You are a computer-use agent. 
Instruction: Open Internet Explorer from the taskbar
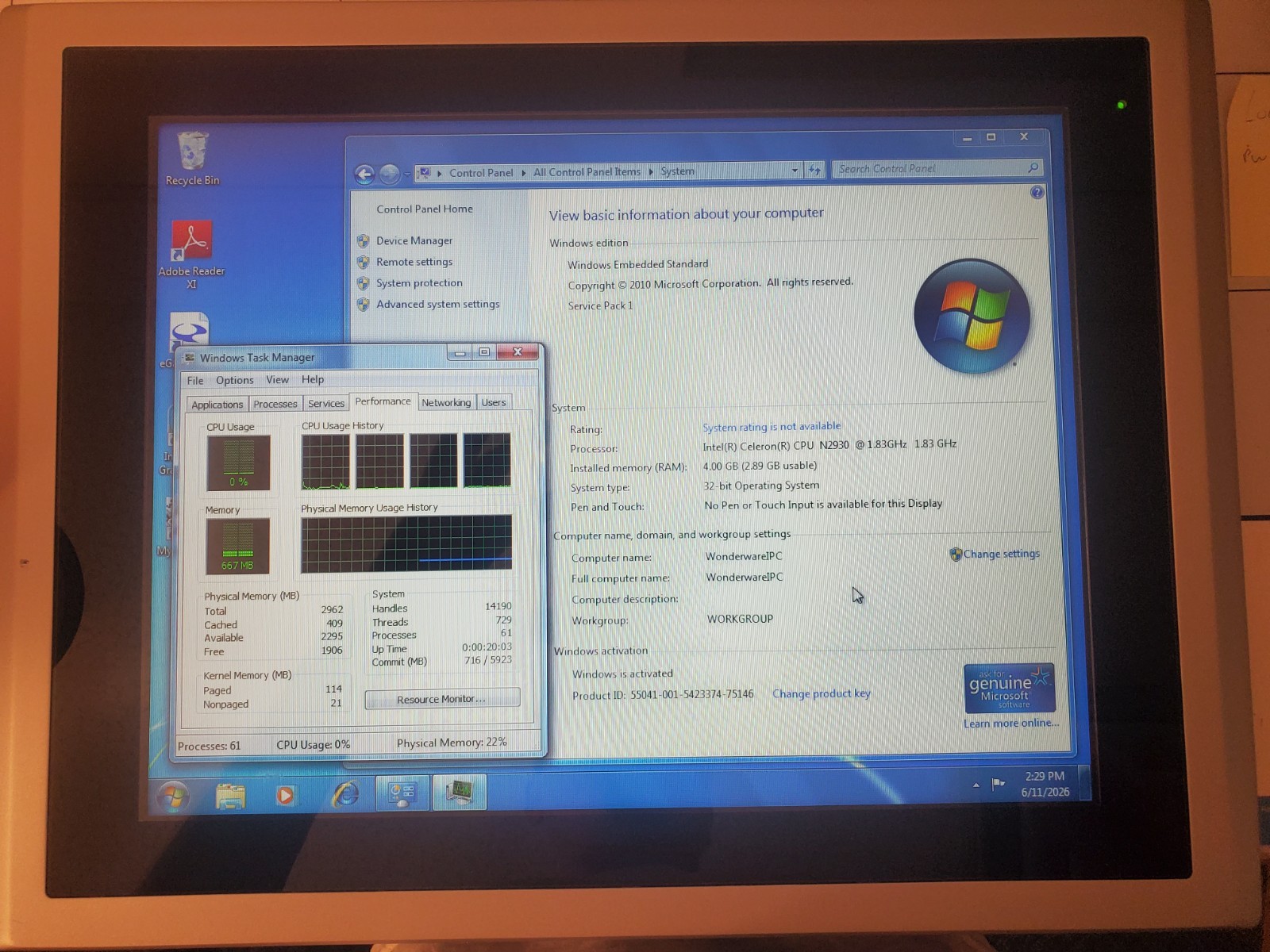click(x=345, y=794)
